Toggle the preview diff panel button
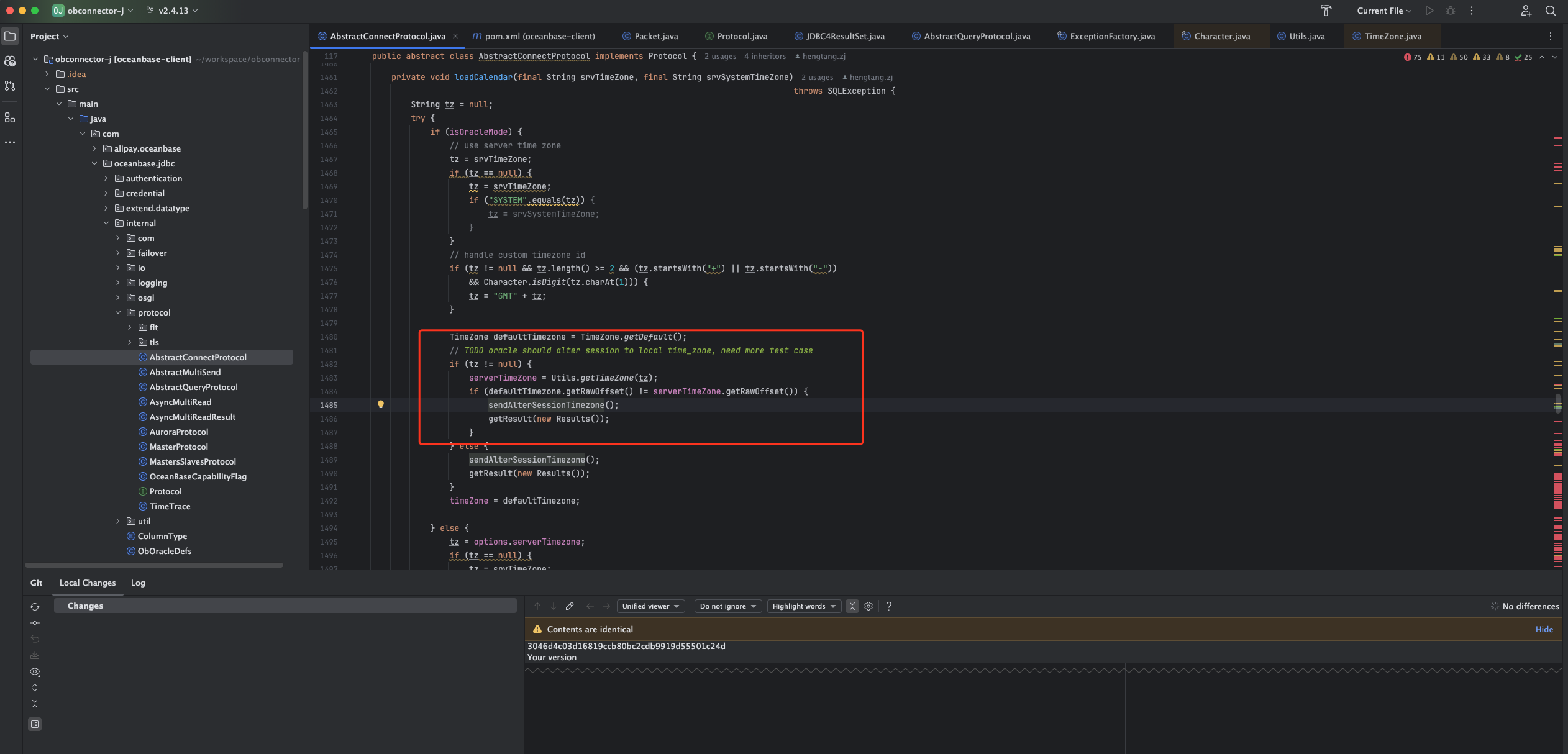The width and height of the screenshot is (1568, 754). pos(35,724)
